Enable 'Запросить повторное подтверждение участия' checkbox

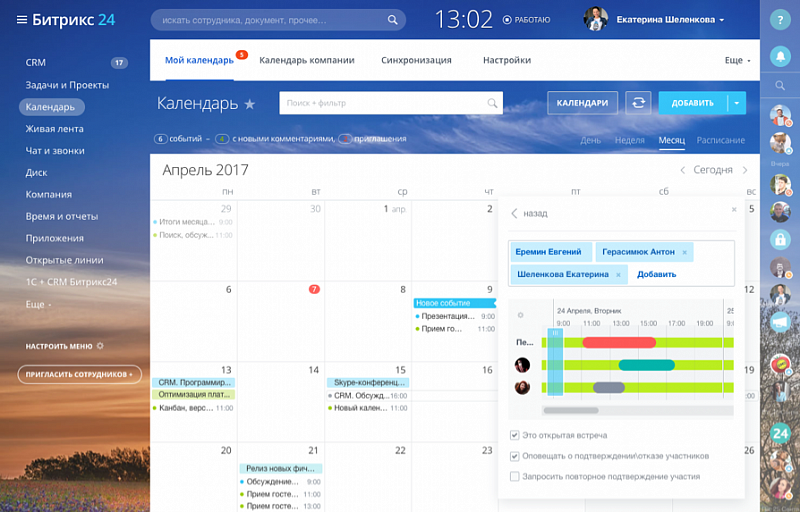click(x=515, y=476)
